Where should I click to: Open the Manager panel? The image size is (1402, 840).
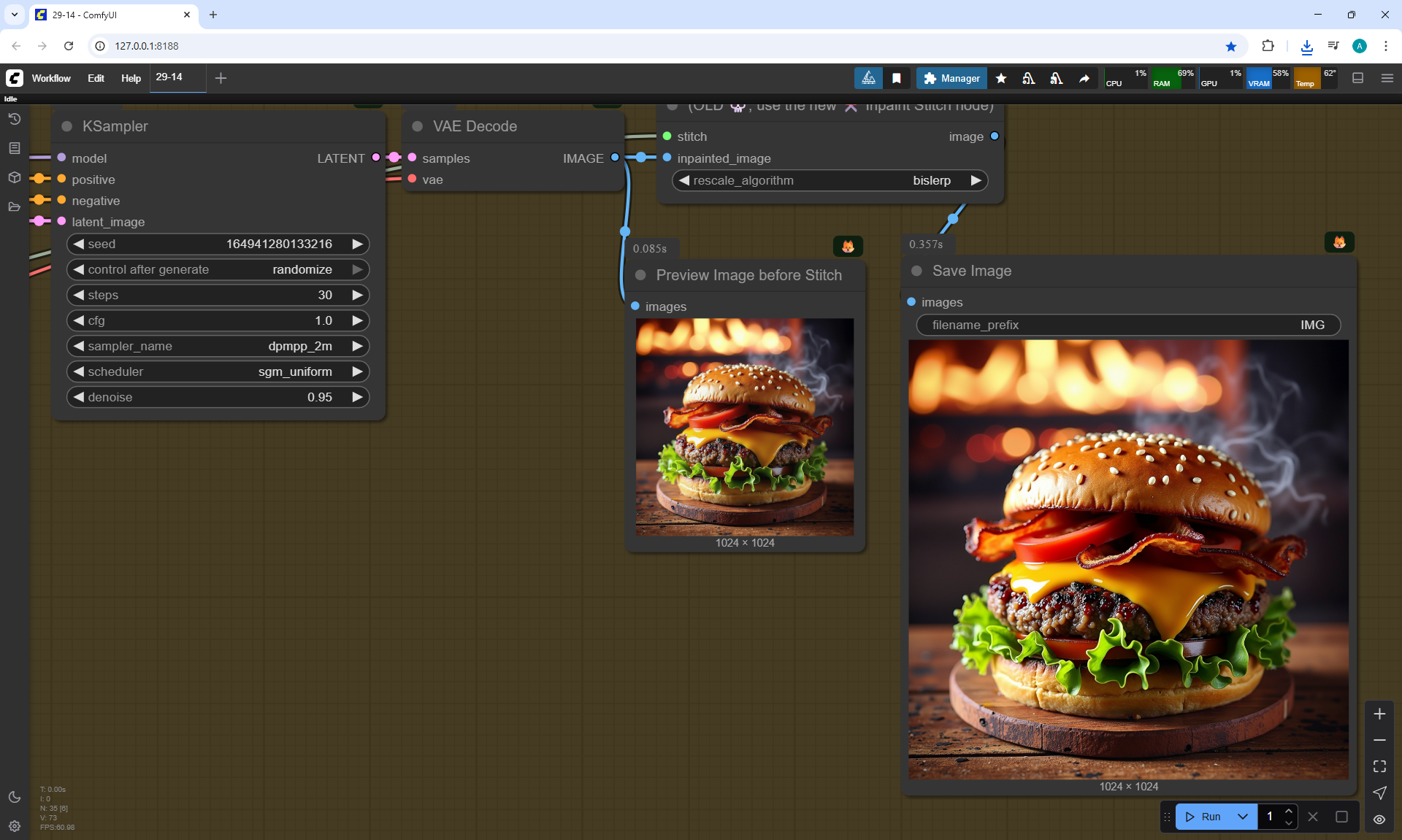pos(951,78)
